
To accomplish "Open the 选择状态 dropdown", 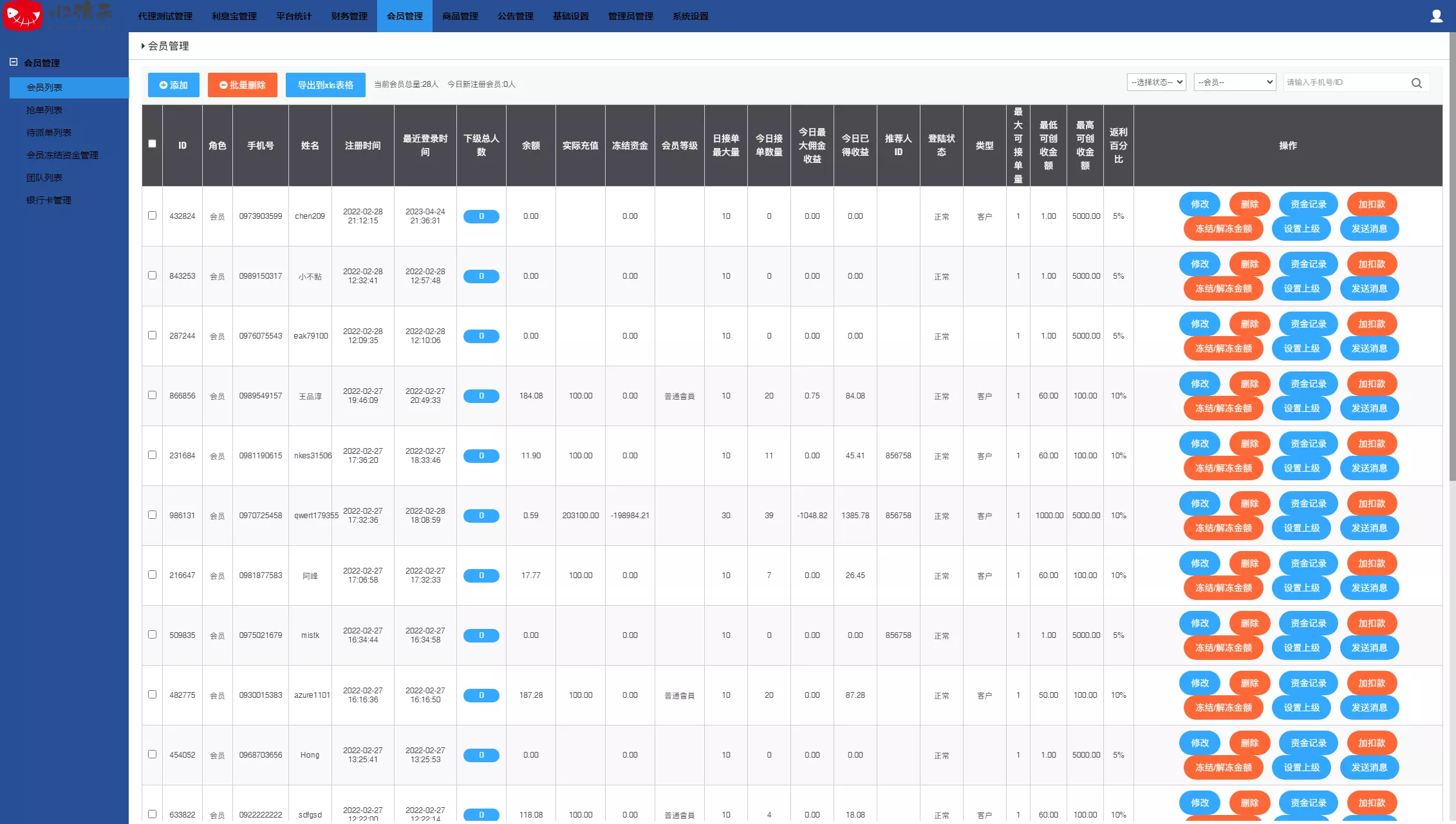I will coord(1156,82).
